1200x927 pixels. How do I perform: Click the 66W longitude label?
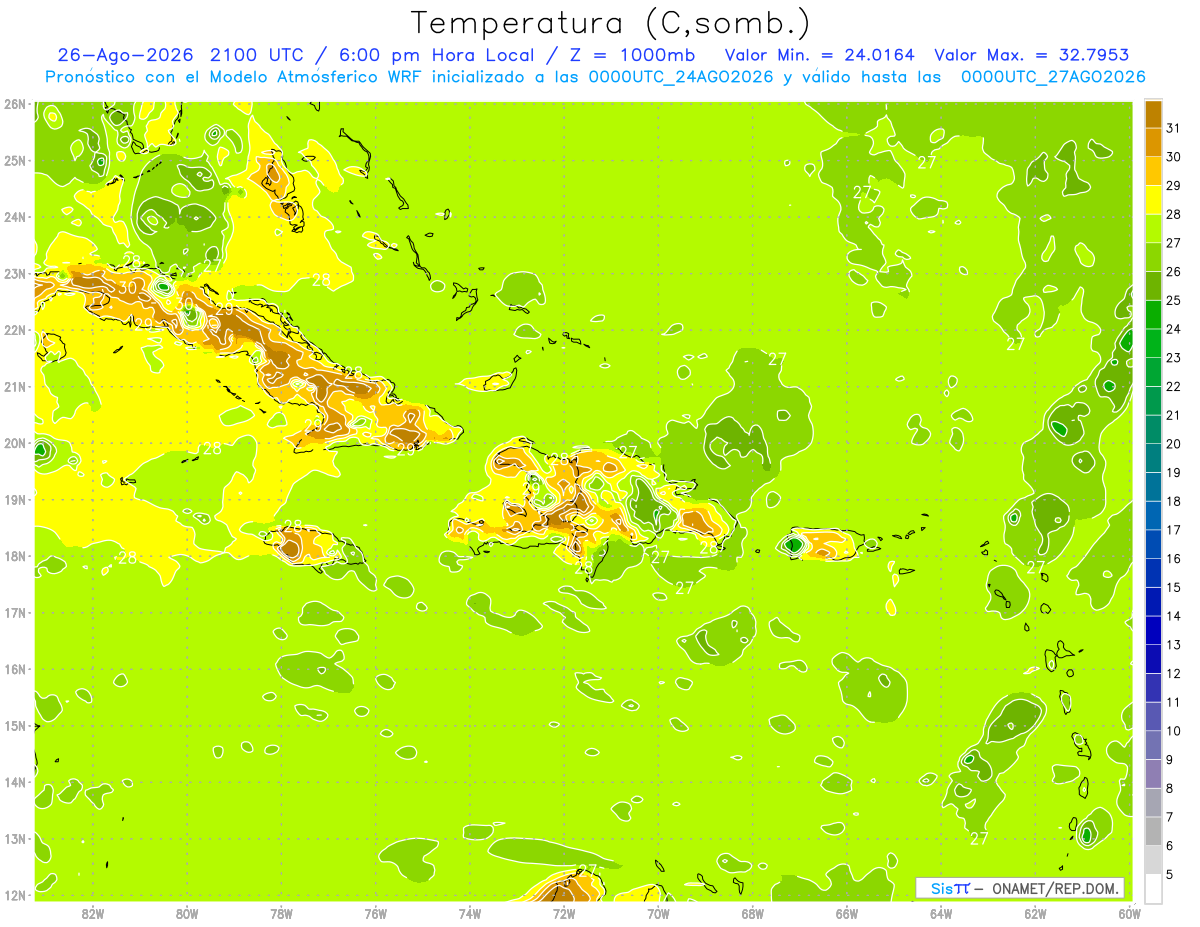coord(847,913)
